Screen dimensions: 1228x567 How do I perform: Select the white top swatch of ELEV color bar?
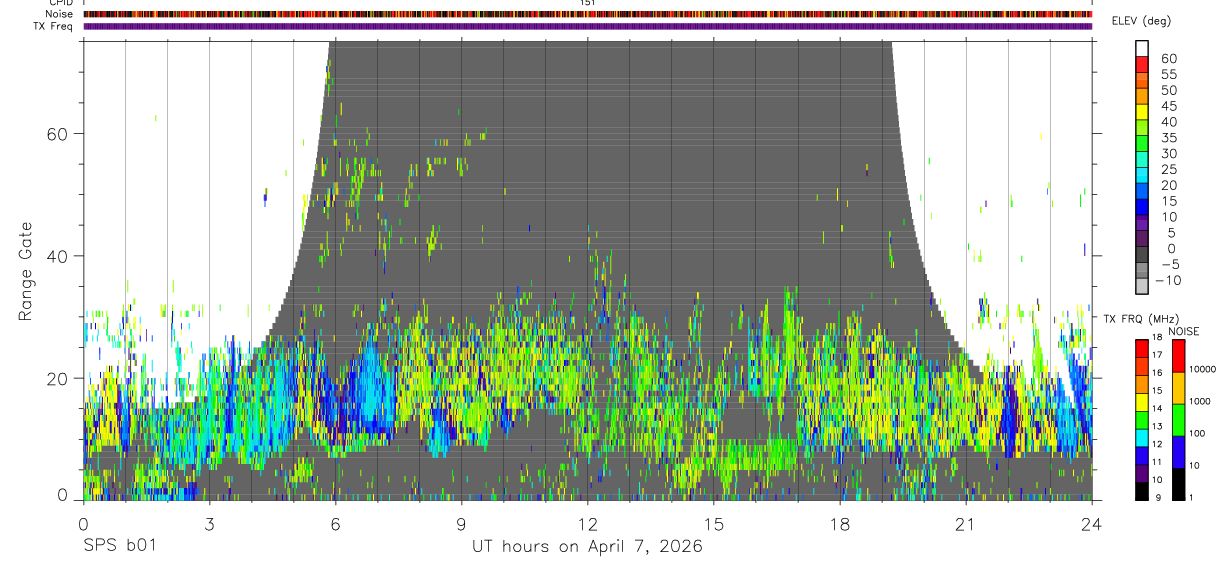click(x=1142, y=48)
